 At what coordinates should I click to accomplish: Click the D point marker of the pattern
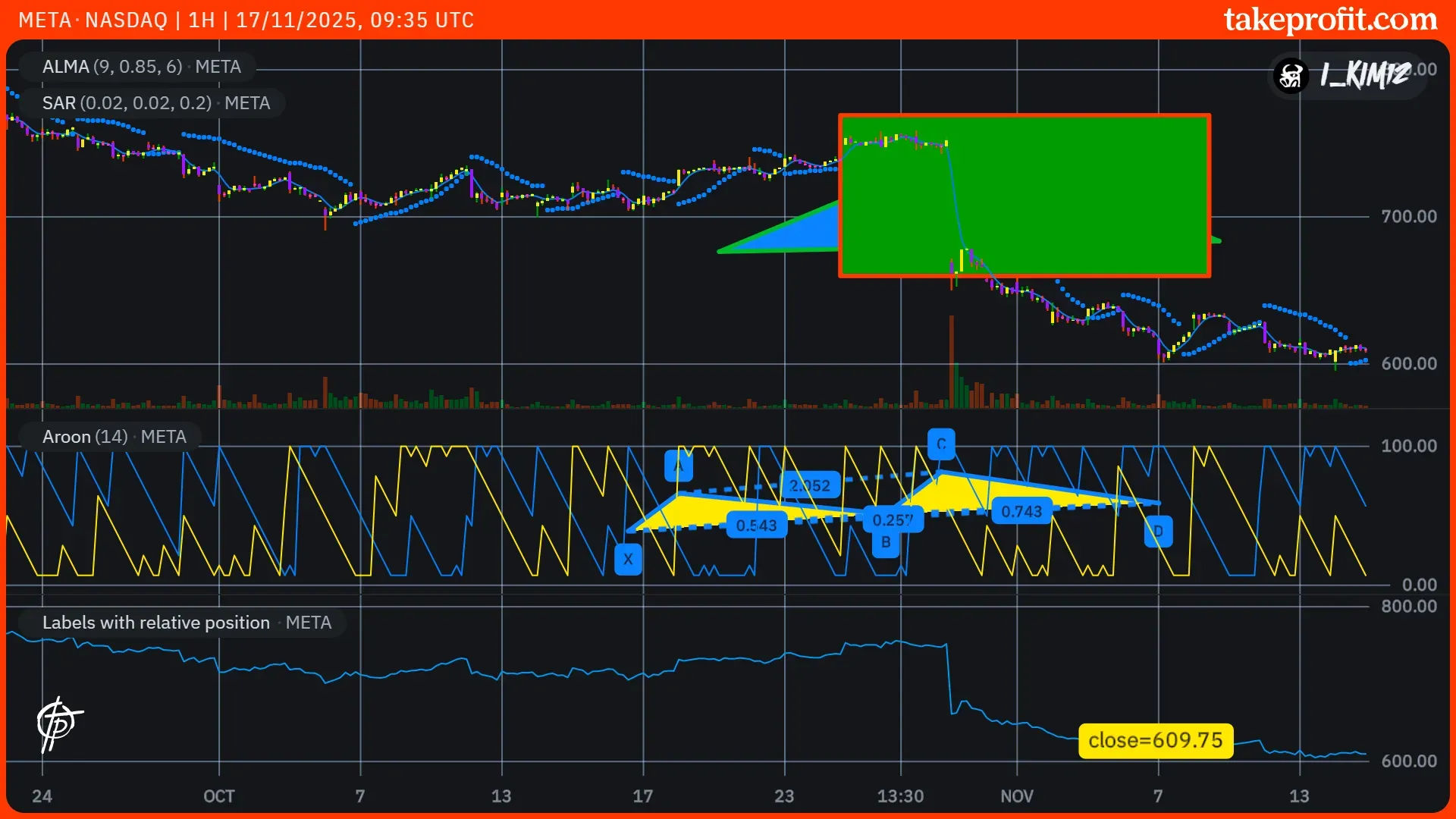(x=1158, y=531)
